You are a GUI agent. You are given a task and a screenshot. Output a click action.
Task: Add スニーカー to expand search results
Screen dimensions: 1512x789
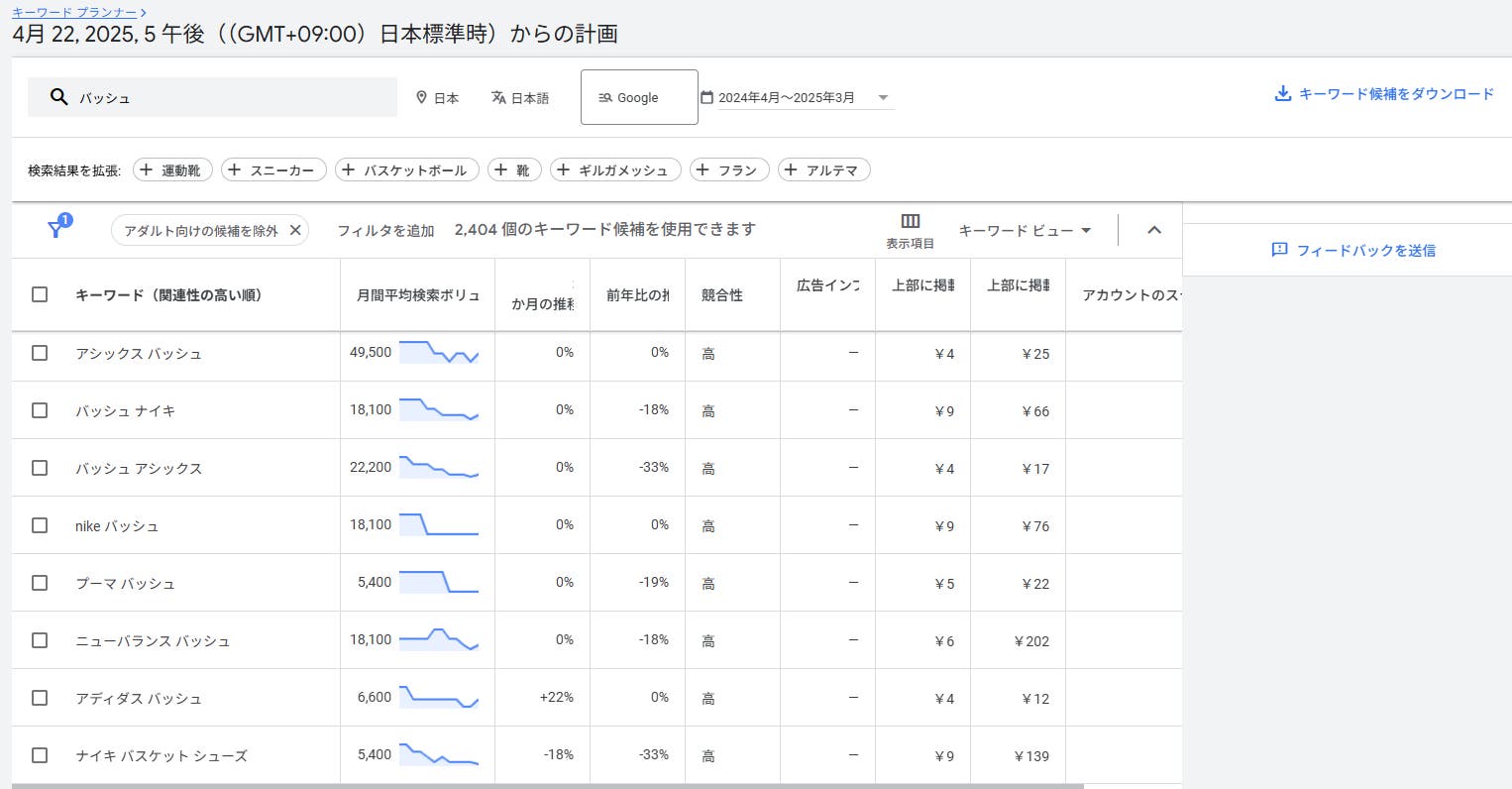273,169
